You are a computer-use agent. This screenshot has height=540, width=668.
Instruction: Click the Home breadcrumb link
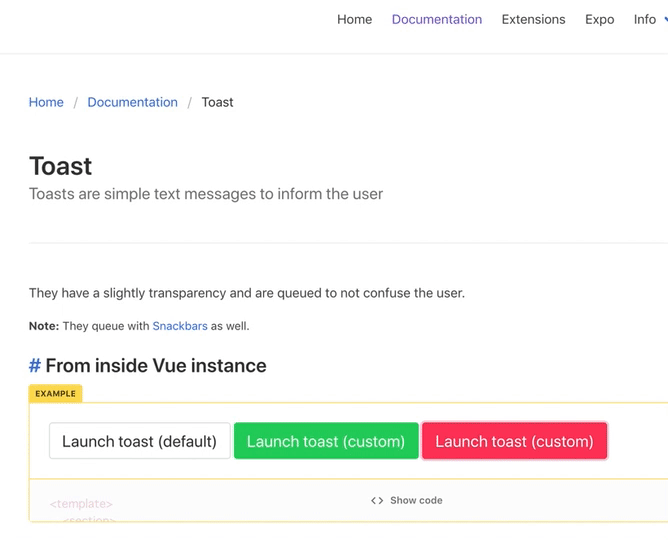pos(46,102)
